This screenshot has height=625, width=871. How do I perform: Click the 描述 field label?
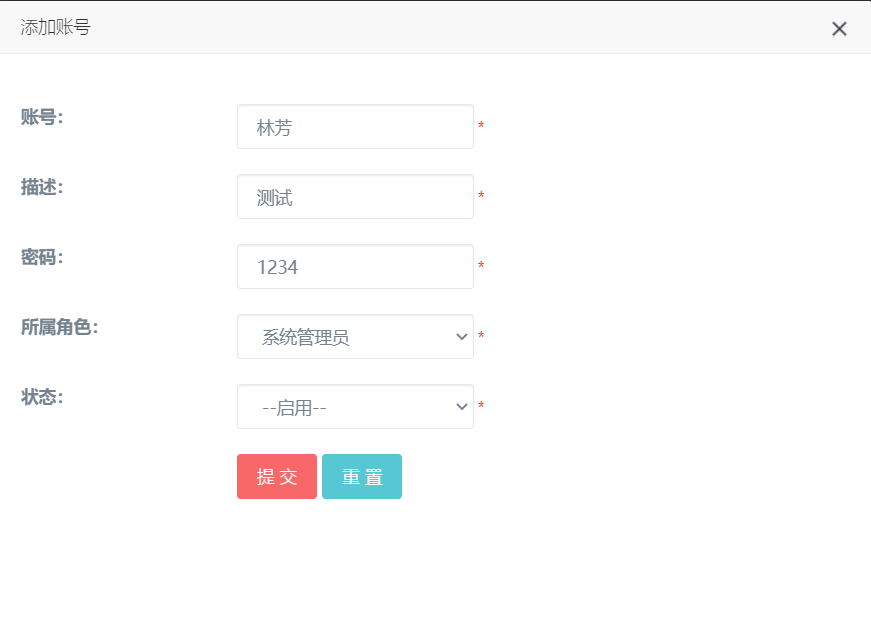tap(42, 187)
